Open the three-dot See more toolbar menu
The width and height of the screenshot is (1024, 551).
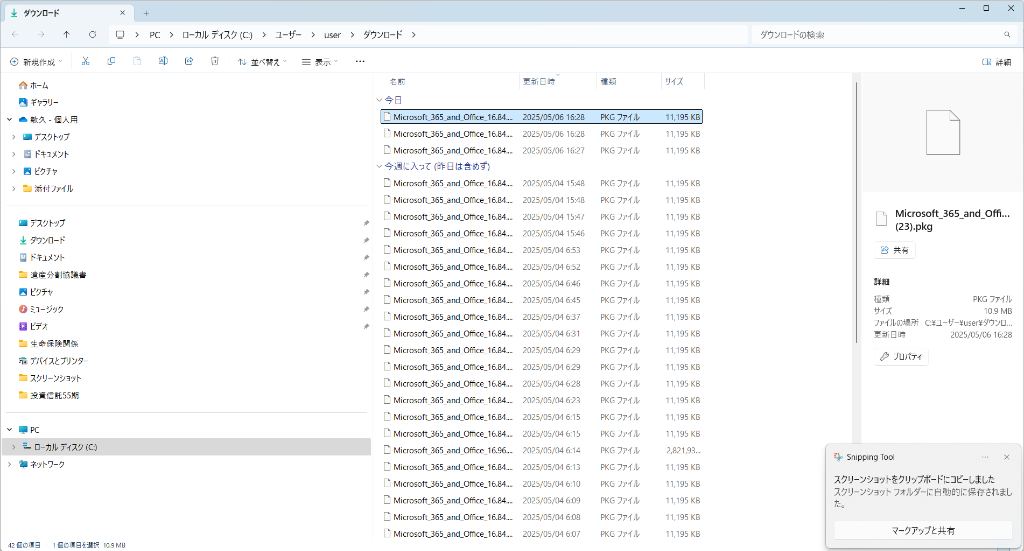(360, 61)
